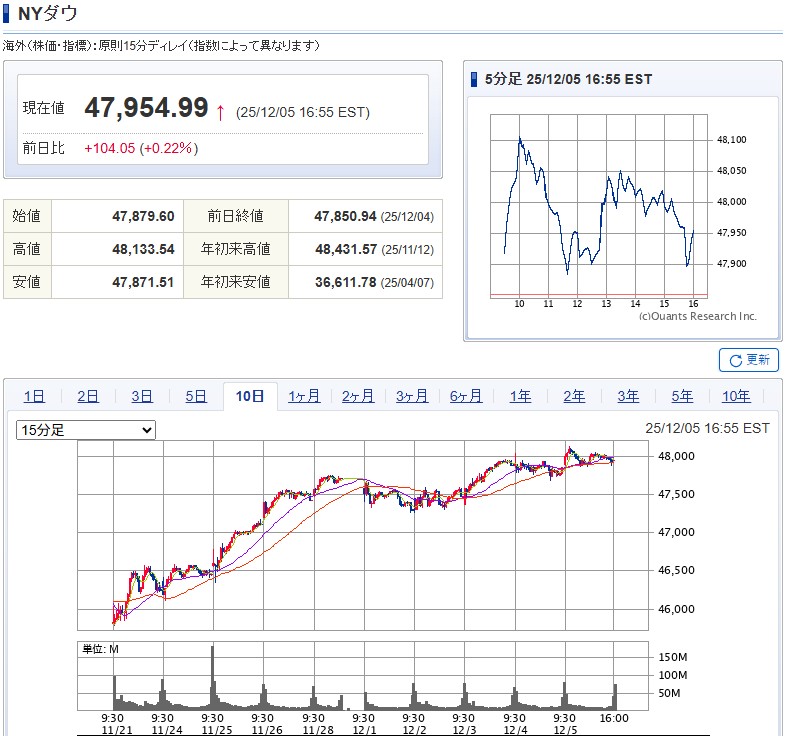Select the 1日 chart tab
This screenshot has width=786, height=736.
34,396
